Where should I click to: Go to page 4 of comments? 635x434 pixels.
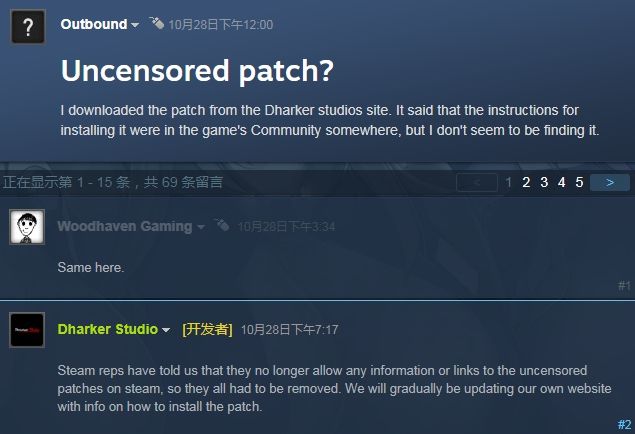coord(561,182)
